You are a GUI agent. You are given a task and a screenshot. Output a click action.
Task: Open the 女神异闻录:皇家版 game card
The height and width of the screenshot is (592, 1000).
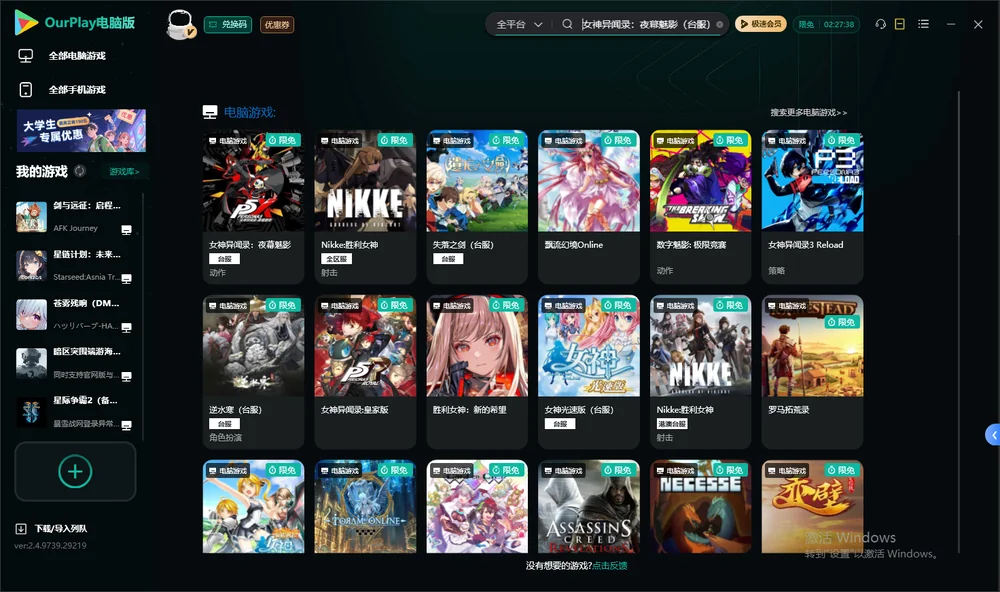[365, 372]
